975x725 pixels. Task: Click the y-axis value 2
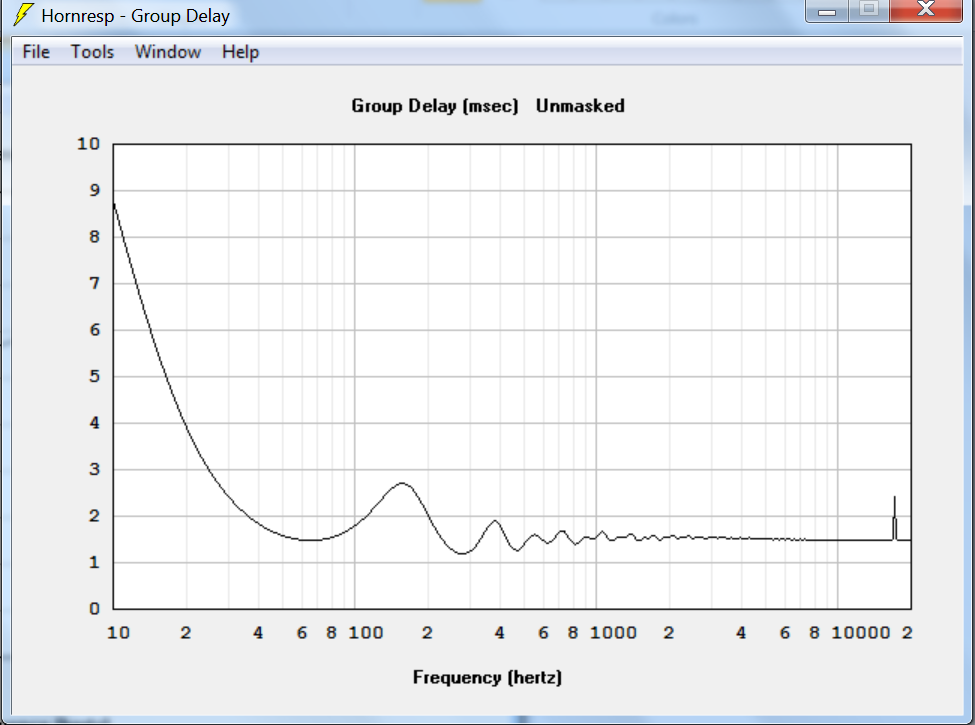click(x=95, y=516)
